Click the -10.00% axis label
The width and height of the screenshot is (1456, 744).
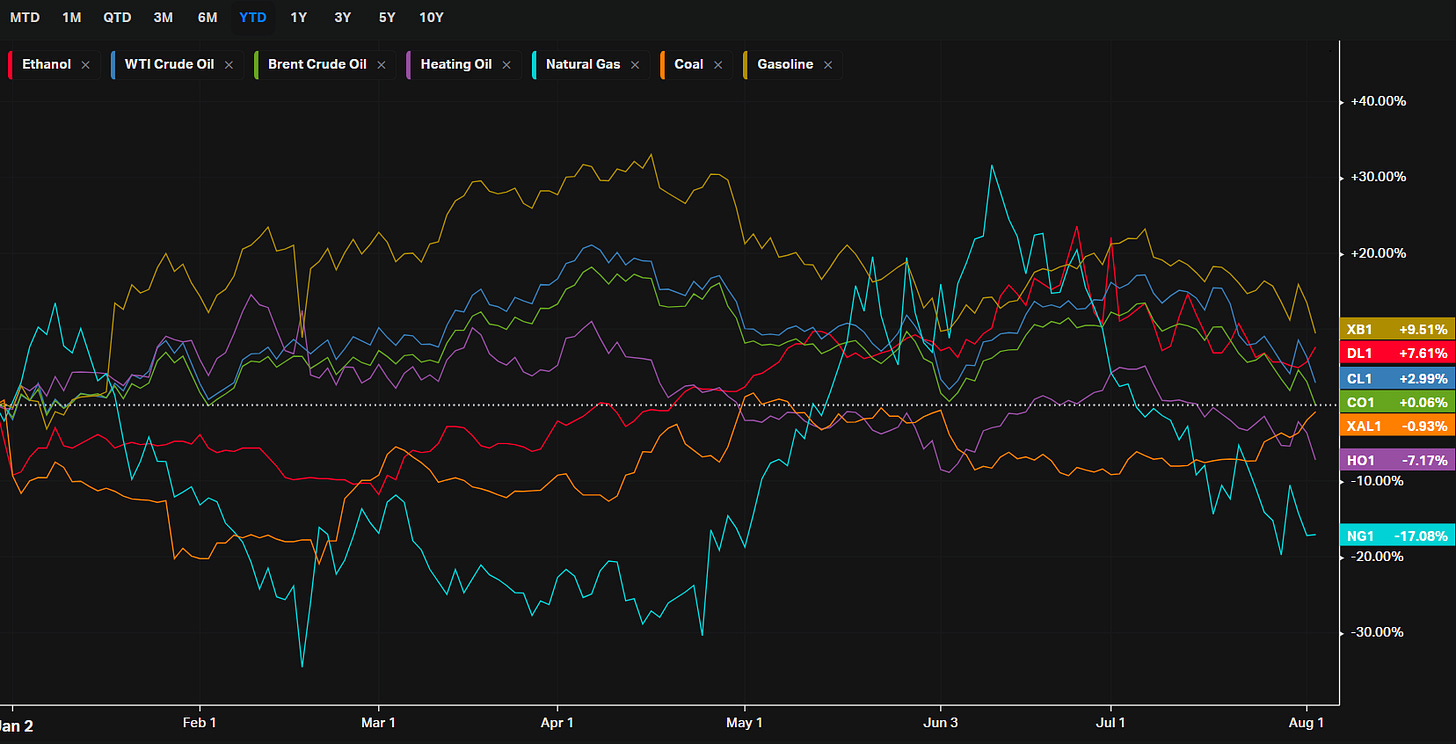point(1378,481)
